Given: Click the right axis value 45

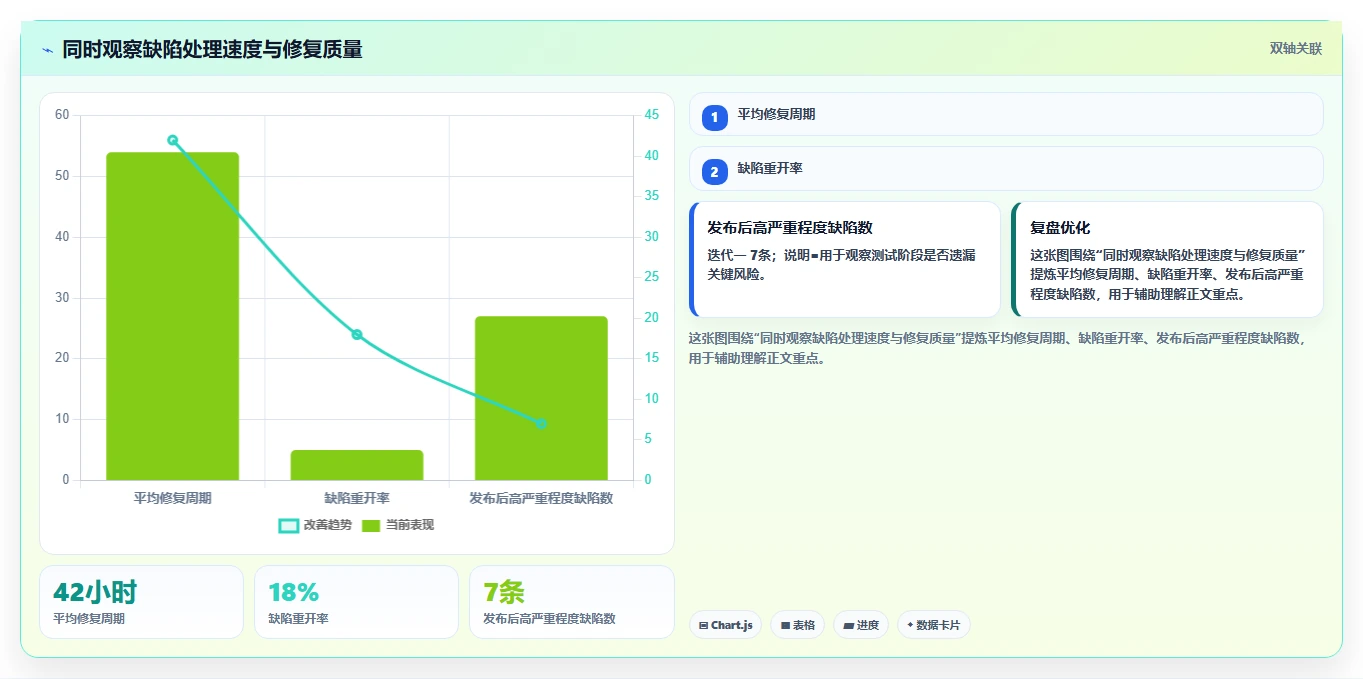Looking at the screenshot, I should (652, 115).
